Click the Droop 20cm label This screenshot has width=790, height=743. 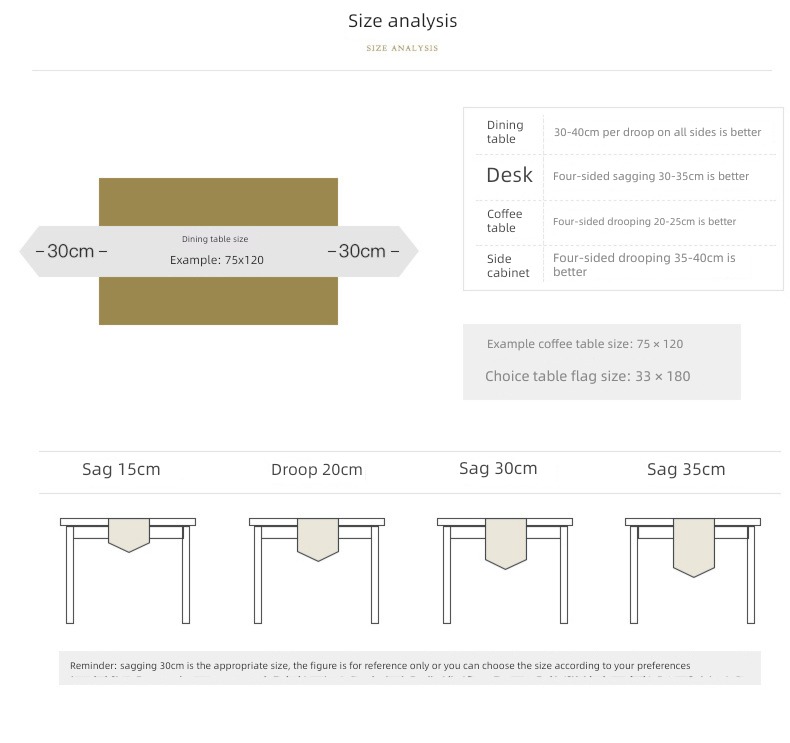pos(317,469)
